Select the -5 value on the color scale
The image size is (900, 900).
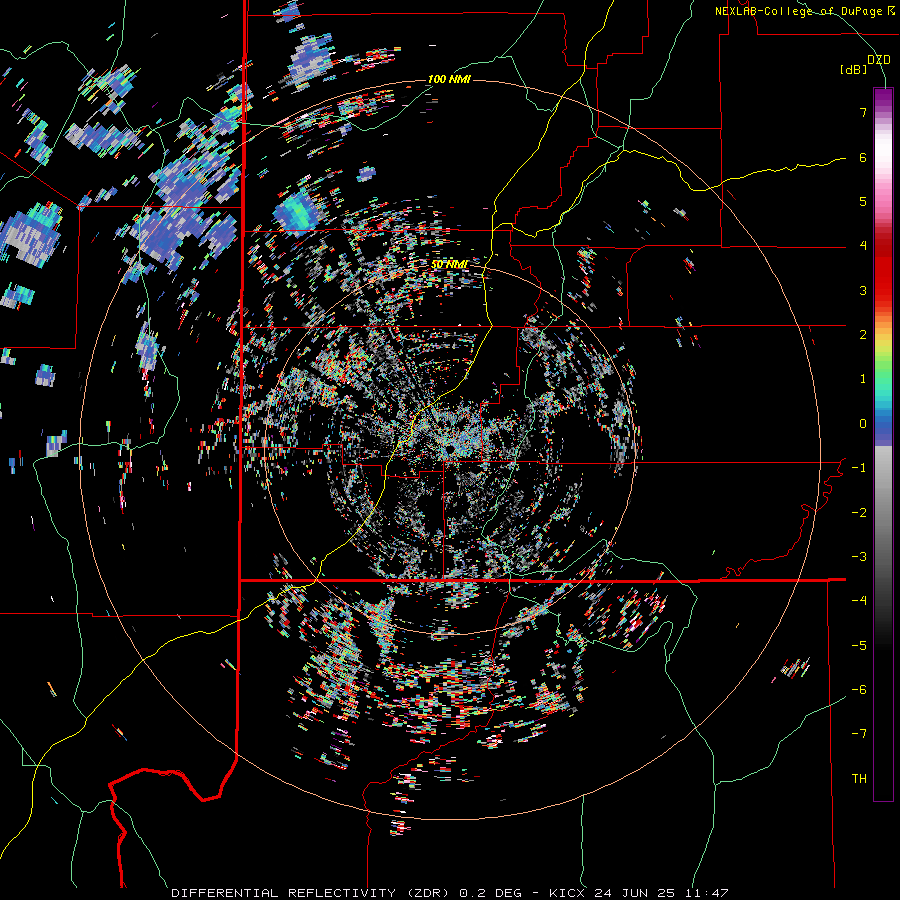pos(859,646)
